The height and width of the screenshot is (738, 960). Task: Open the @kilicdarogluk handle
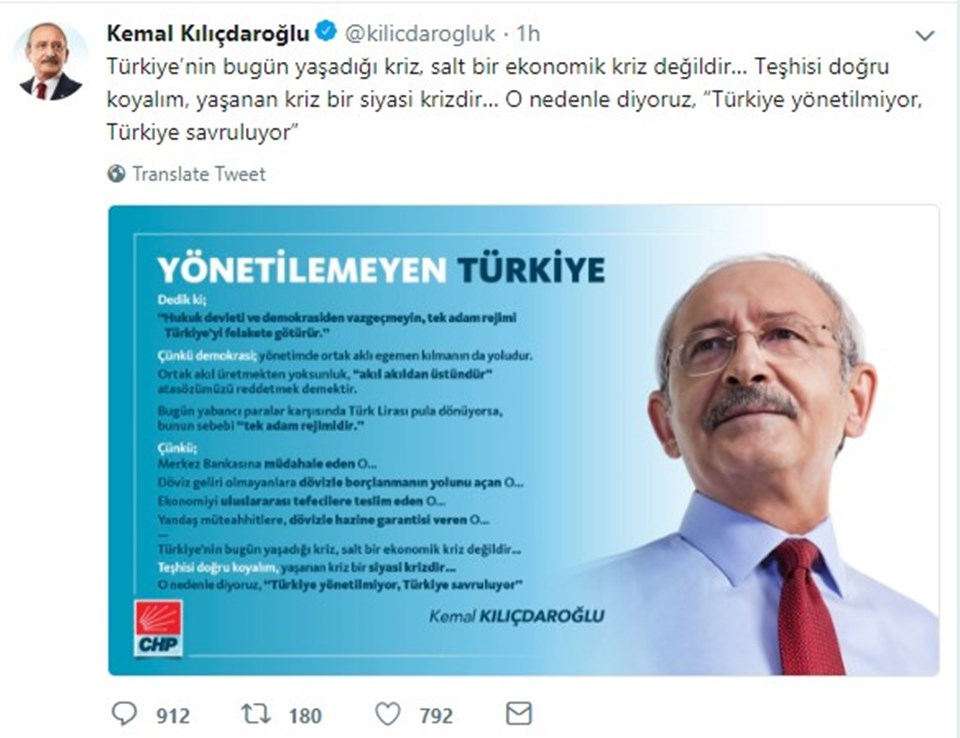tap(420, 34)
